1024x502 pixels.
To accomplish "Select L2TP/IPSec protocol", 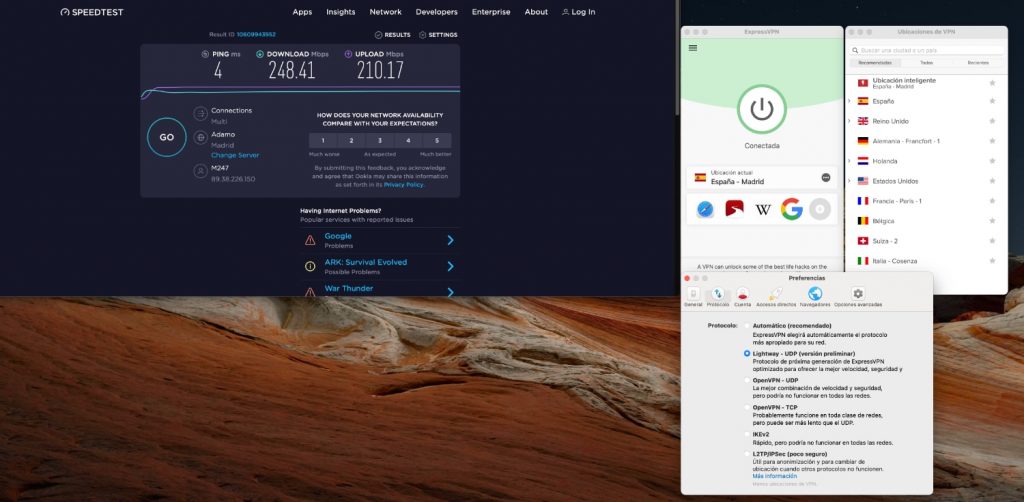I will (x=747, y=454).
